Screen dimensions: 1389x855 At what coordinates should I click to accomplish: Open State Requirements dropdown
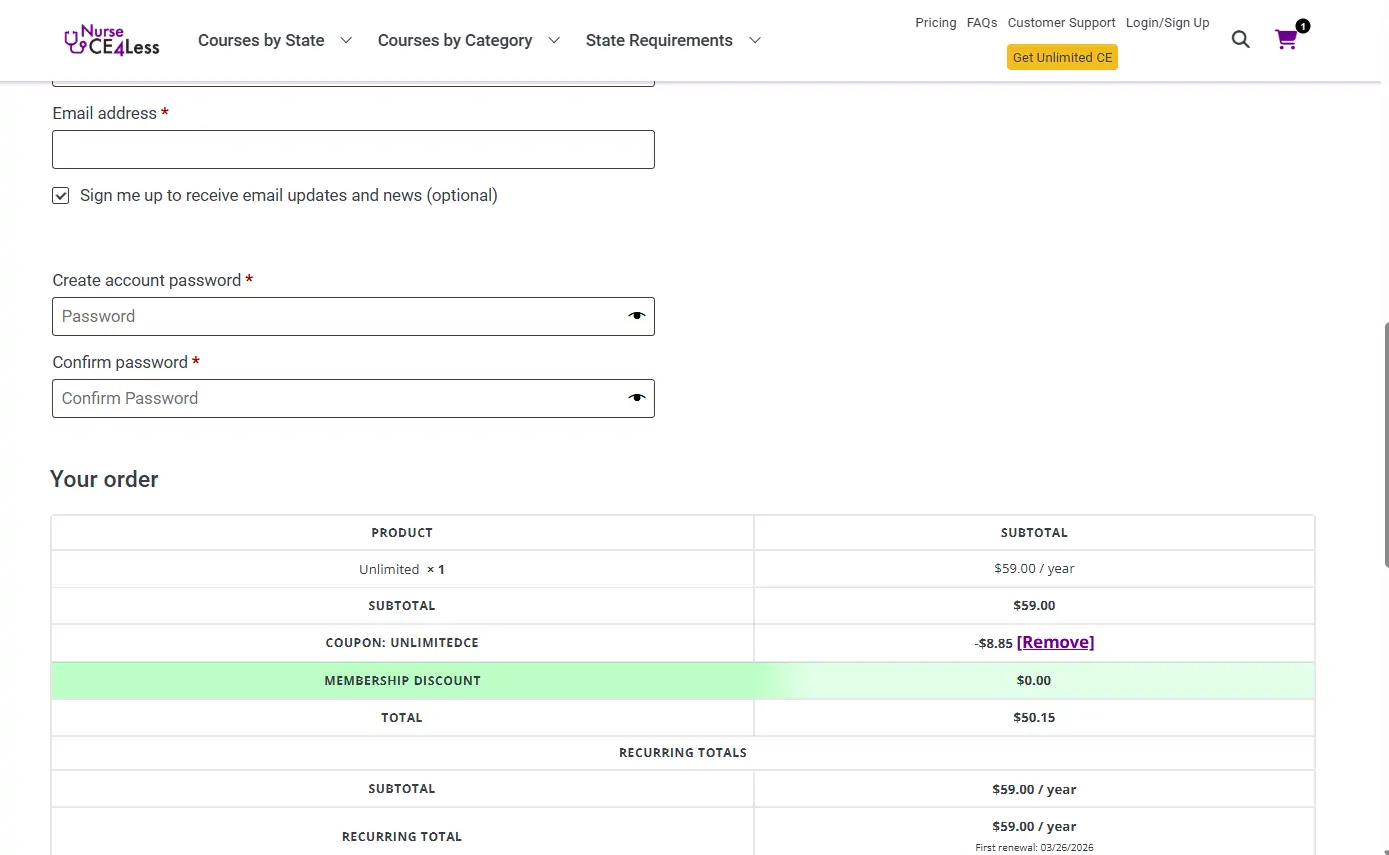tap(672, 40)
